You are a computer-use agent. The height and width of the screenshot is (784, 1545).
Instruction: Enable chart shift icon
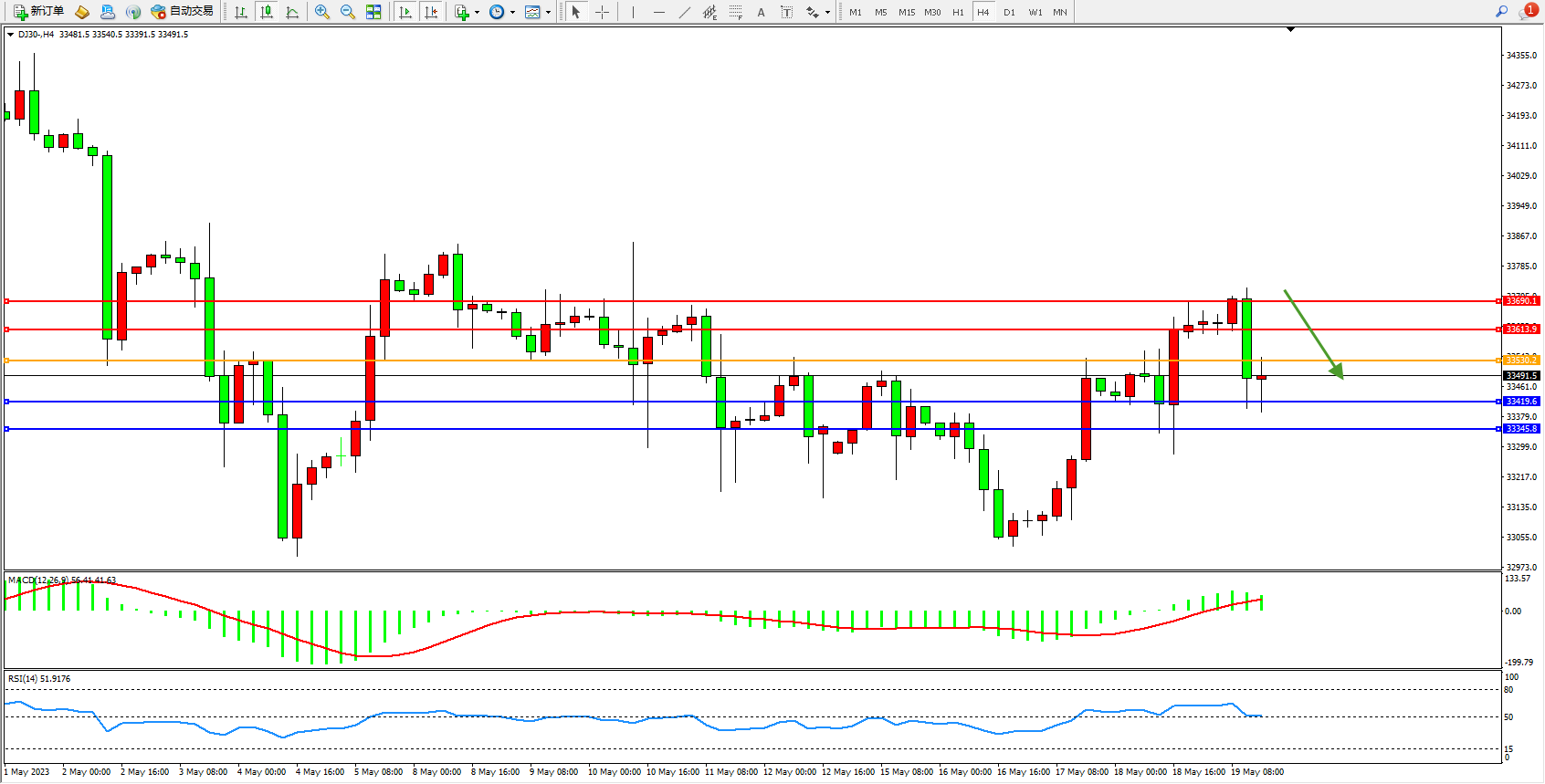(431, 12)
